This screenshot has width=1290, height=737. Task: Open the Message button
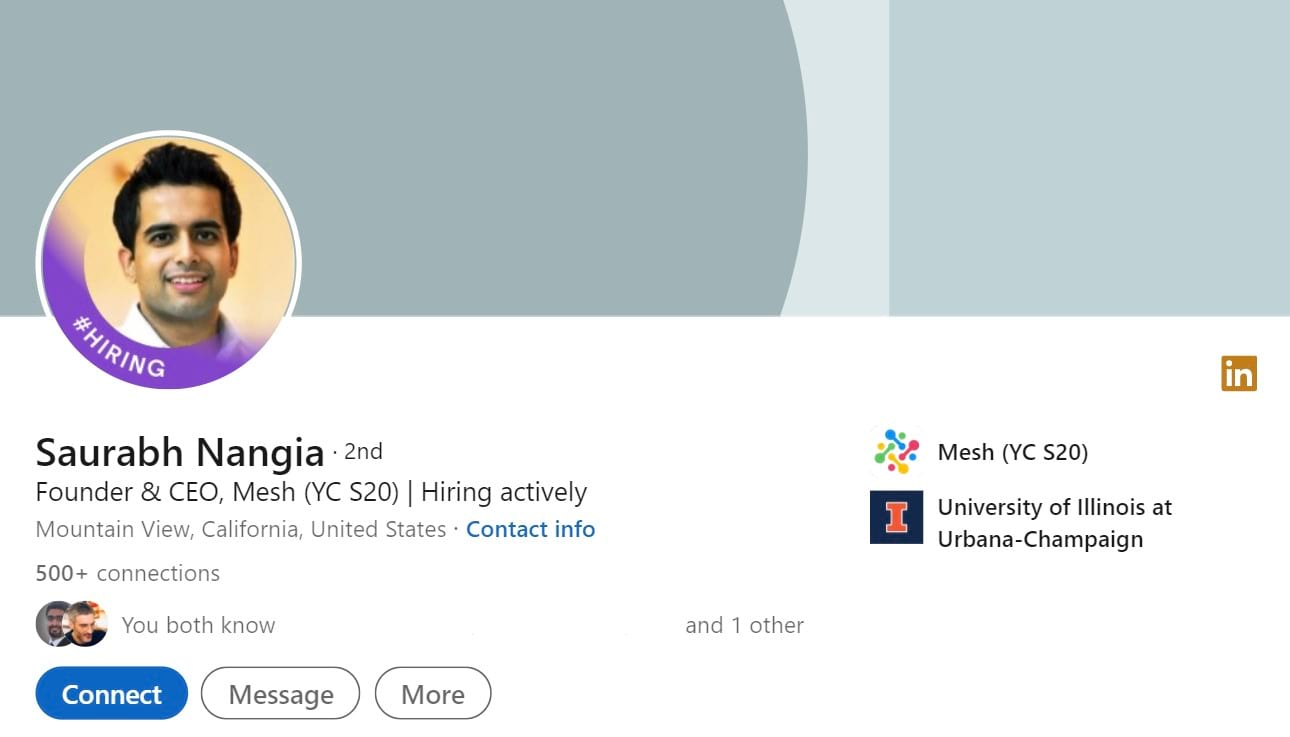point(280,693)
